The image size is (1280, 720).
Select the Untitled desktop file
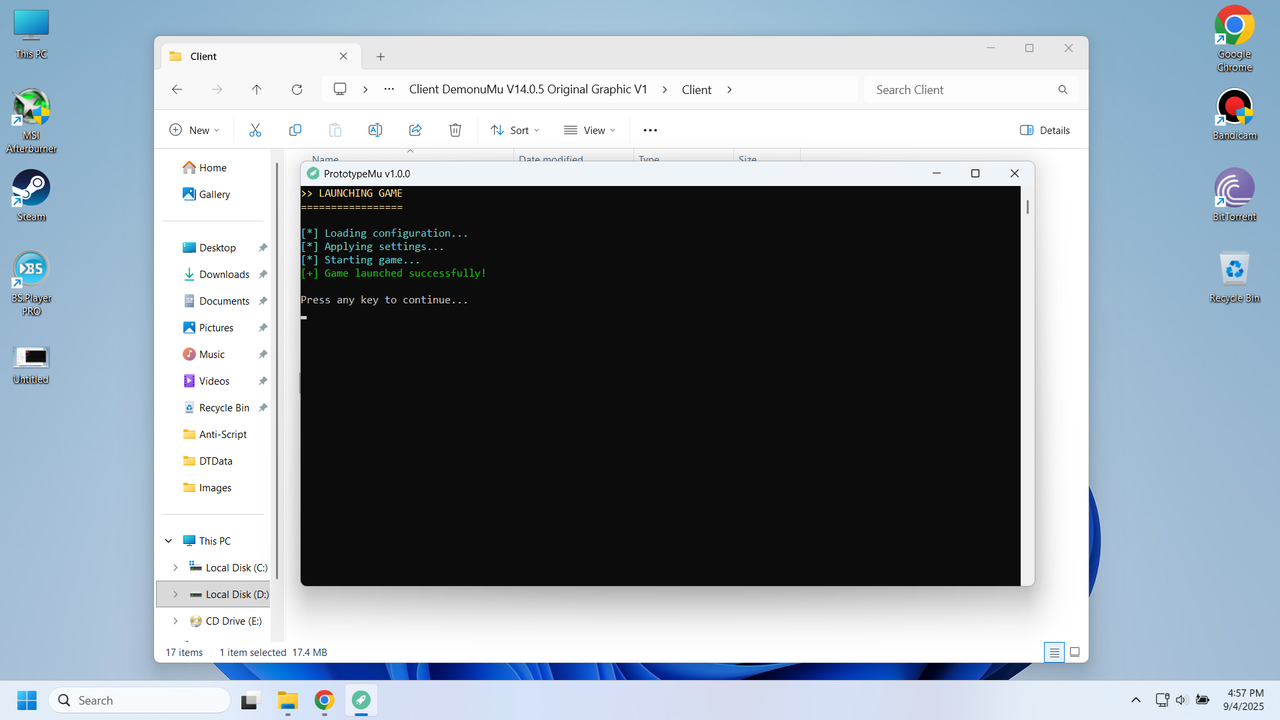(31, 363)
